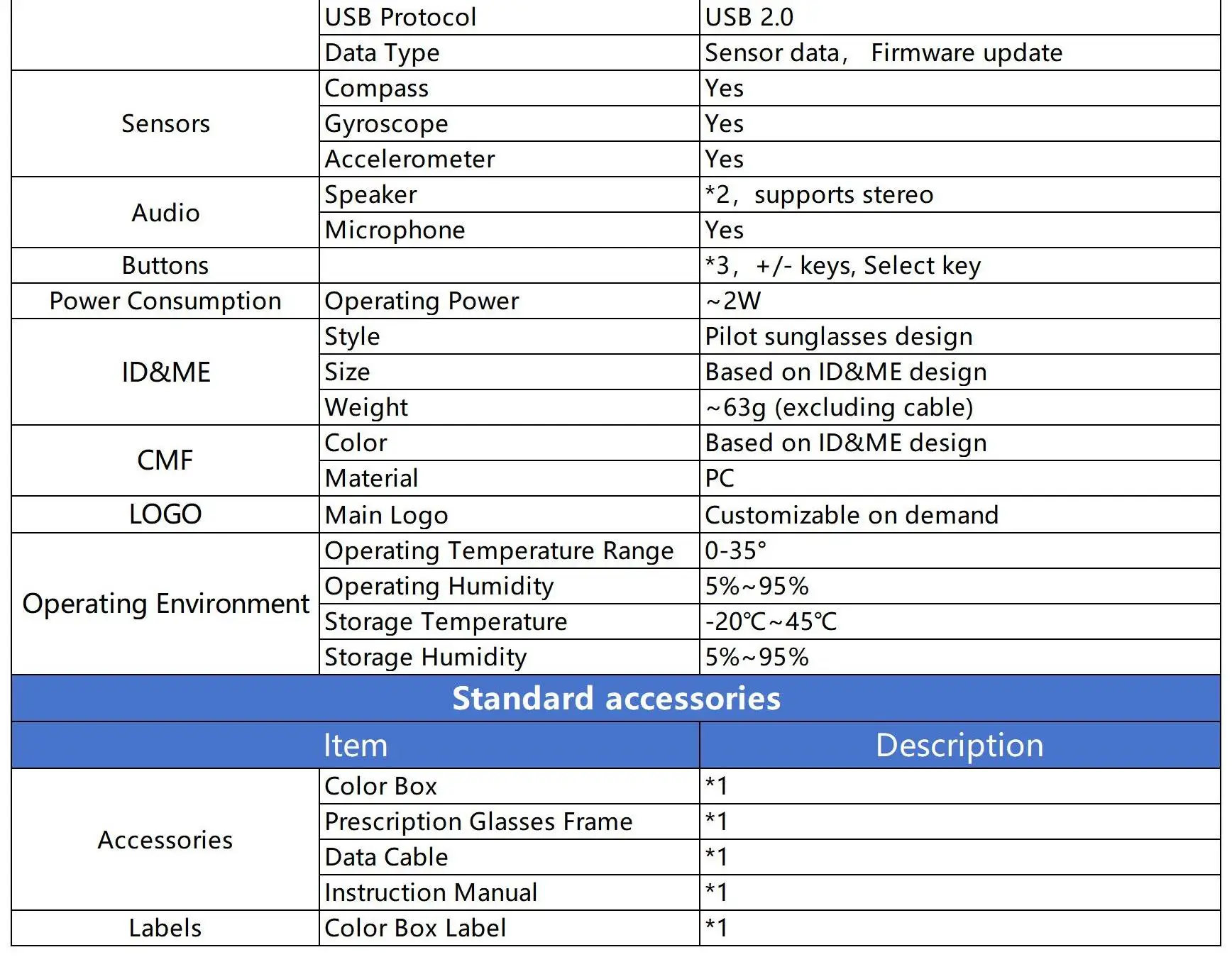Viewport: 1232px width, 957px height.
Task: Click the Instruction Manual cell
Action: coord(510,892)
